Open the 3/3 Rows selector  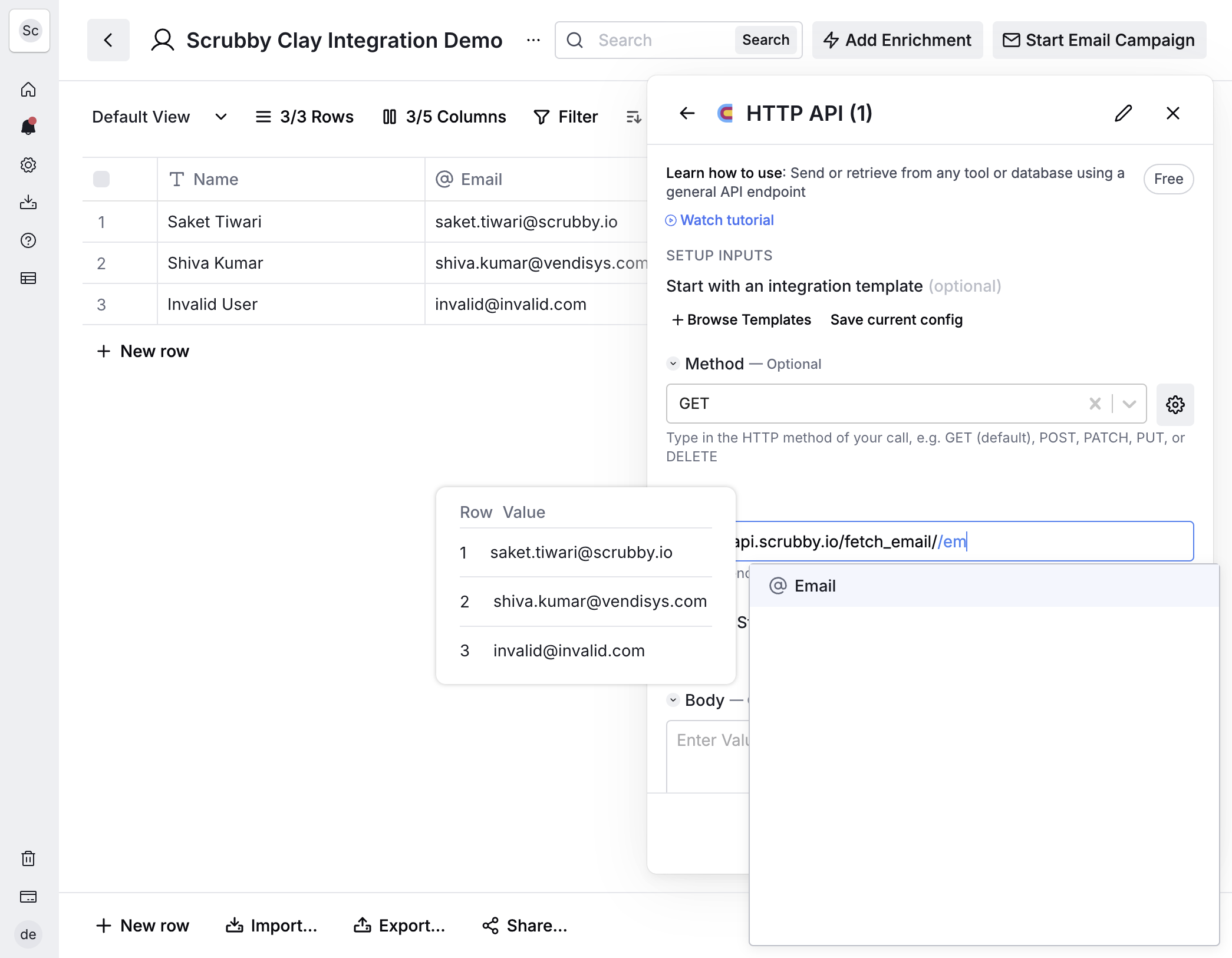(x=304, y=117)
